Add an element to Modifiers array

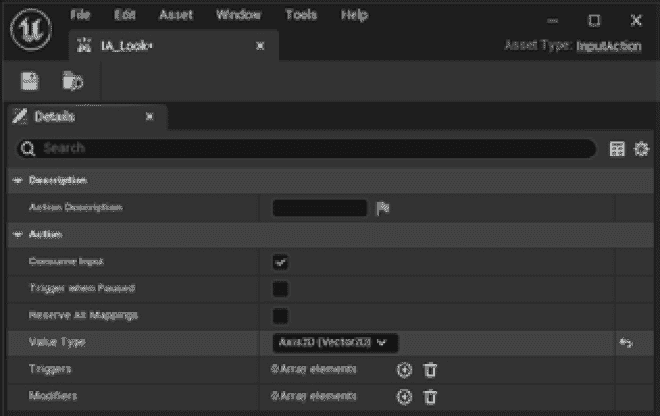(404, 397)
